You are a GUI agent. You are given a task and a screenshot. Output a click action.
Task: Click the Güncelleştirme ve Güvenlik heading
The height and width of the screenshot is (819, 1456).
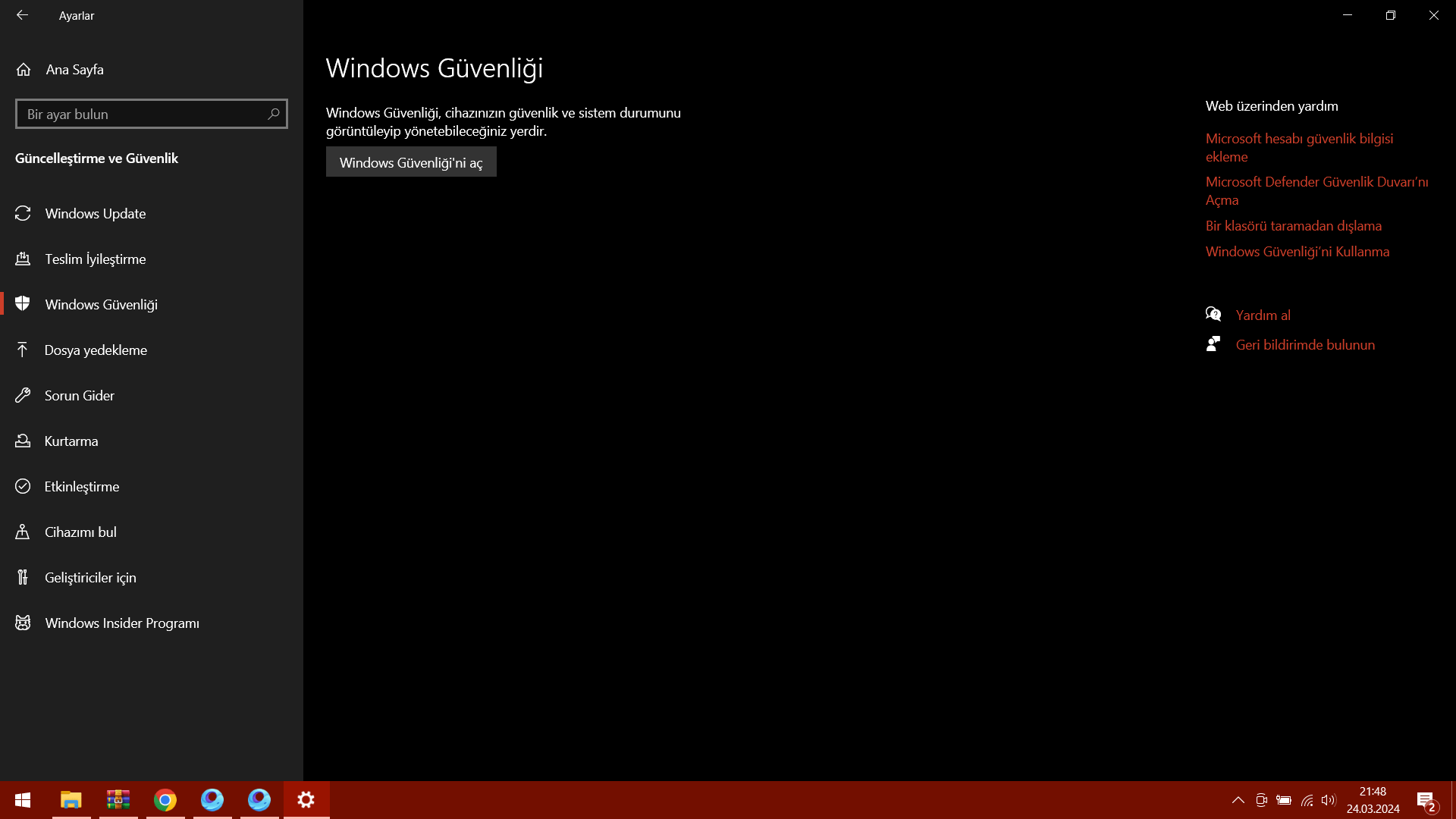click(x=96, y=158)
